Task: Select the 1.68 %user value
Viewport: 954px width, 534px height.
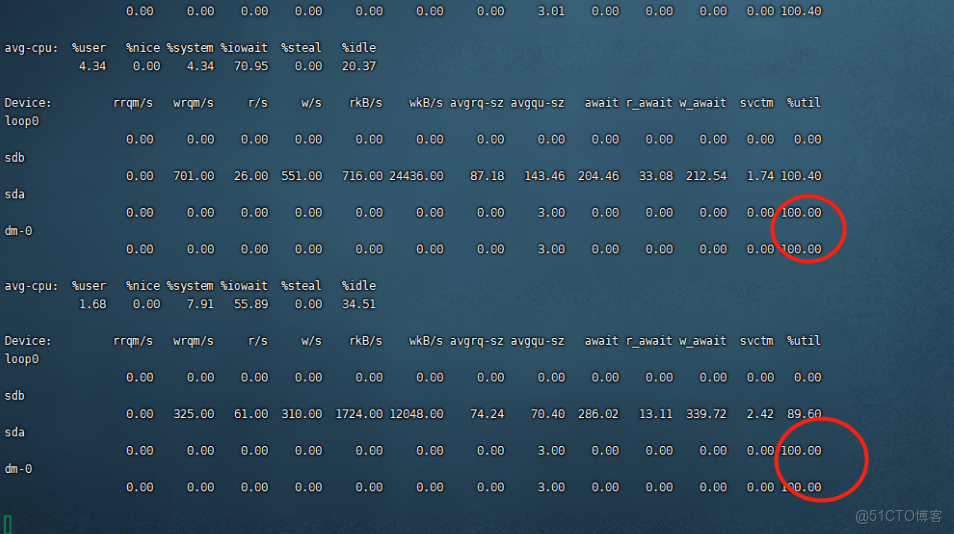Action: 92,304
